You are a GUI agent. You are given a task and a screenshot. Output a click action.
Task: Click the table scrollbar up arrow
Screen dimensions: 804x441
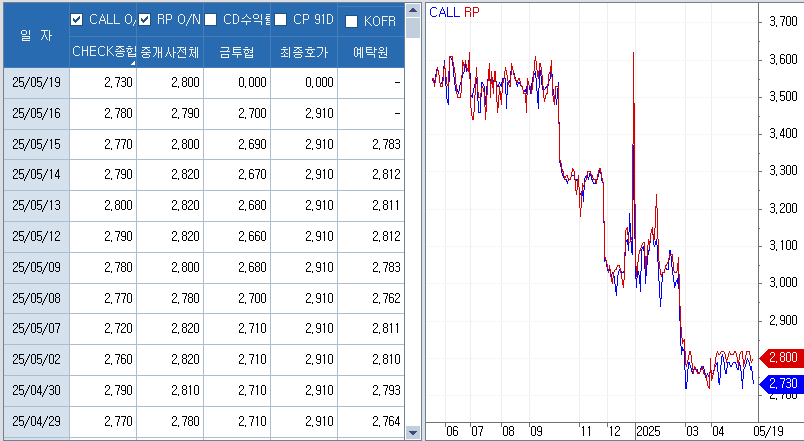point(412,9)
